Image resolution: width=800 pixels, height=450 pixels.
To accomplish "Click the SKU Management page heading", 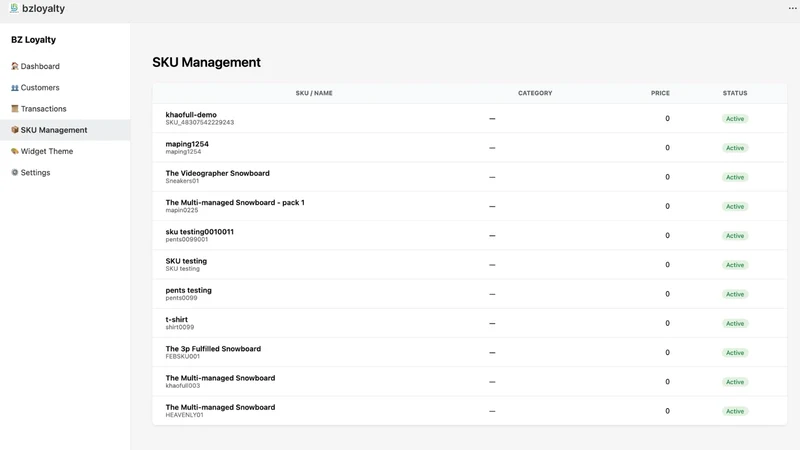I will (x=206, y=62).
